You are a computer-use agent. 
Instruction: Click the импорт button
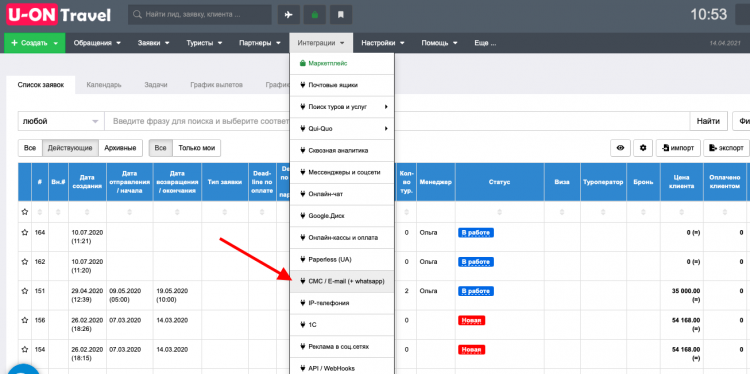(x=678, y=148)
